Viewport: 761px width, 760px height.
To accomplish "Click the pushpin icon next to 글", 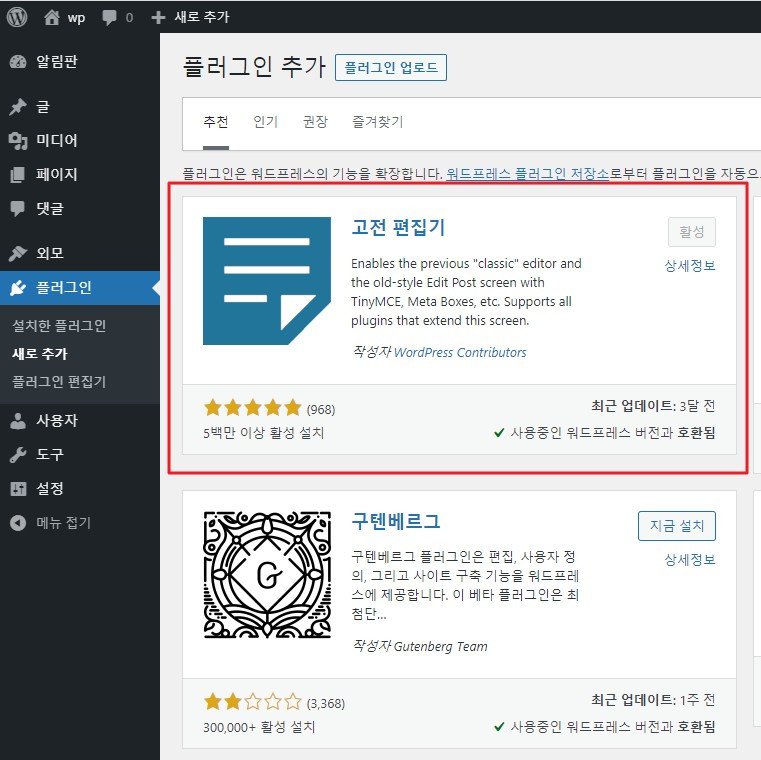I will pos(18,106).
